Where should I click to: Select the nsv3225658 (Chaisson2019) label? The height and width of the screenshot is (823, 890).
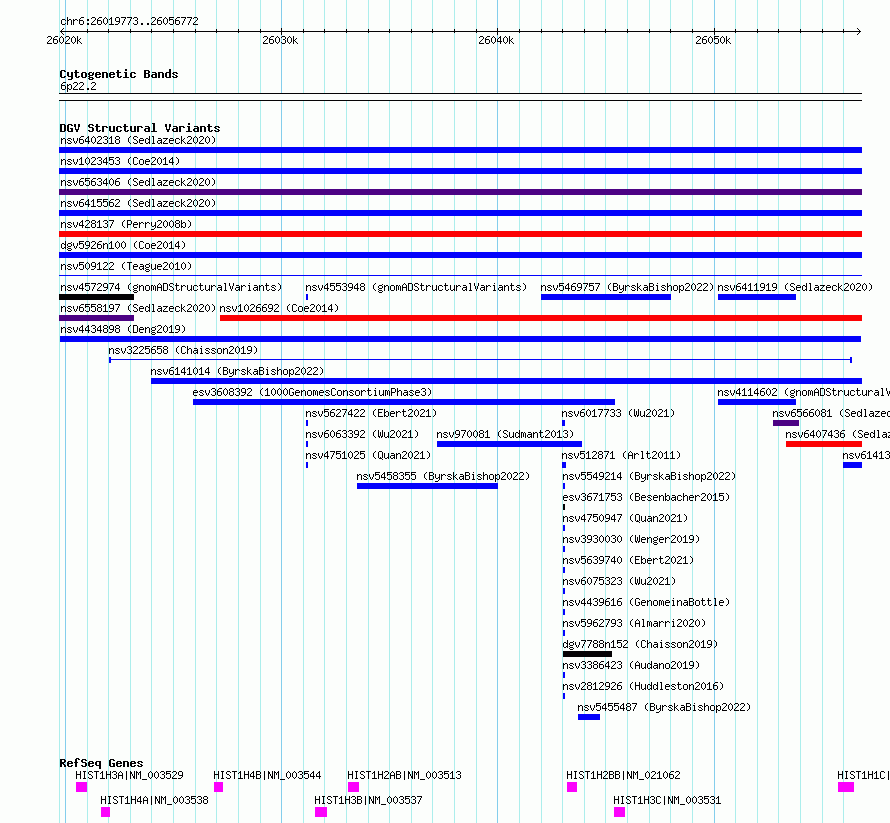coord(183,350)
